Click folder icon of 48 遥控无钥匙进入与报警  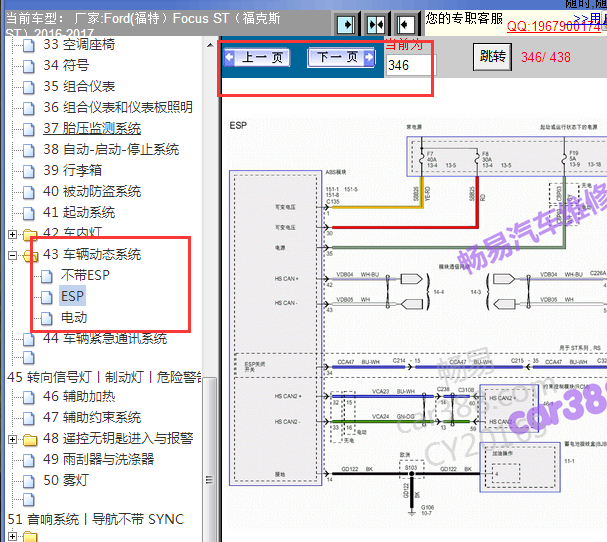[30, 440]
